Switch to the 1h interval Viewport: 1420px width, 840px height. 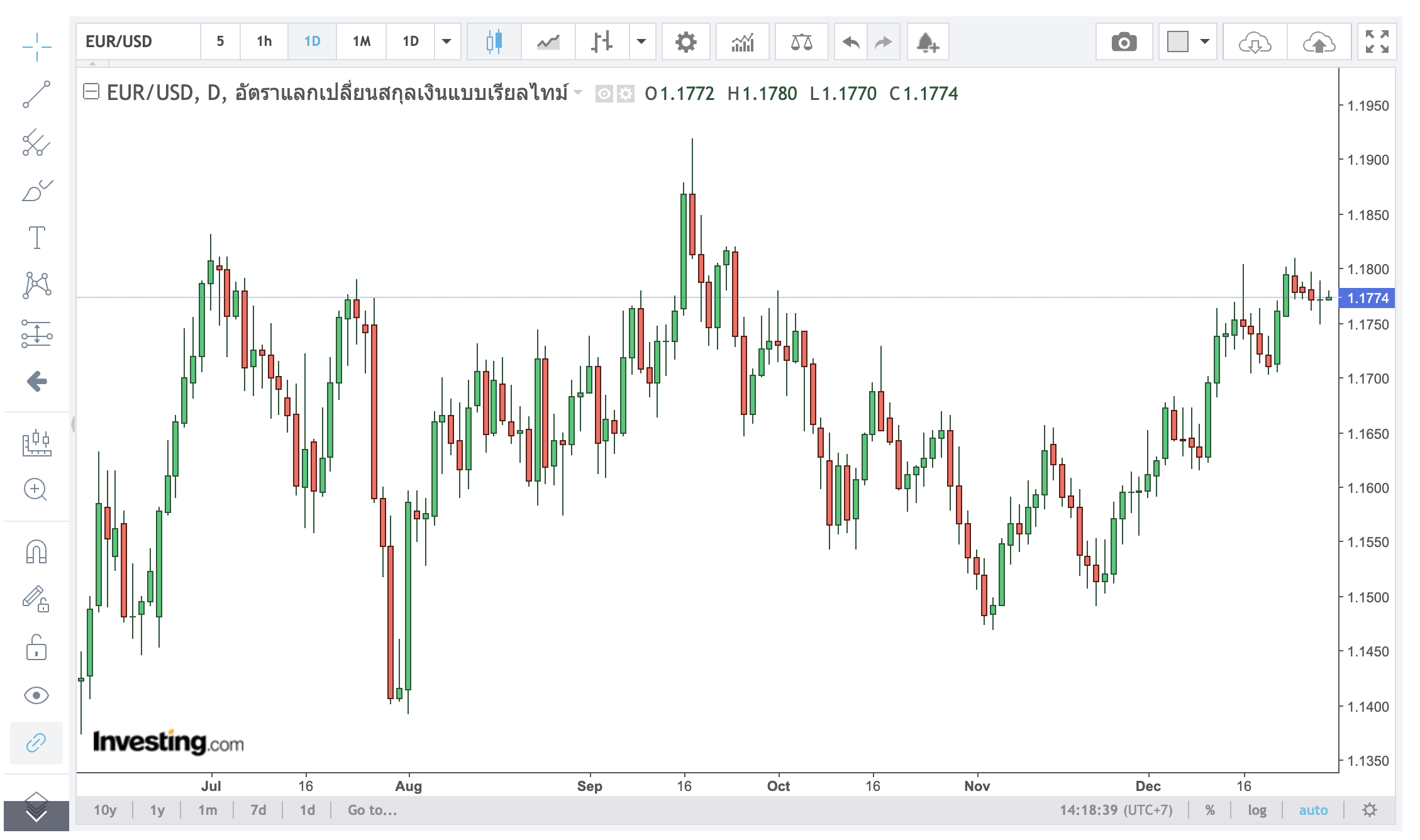(264, 41)
